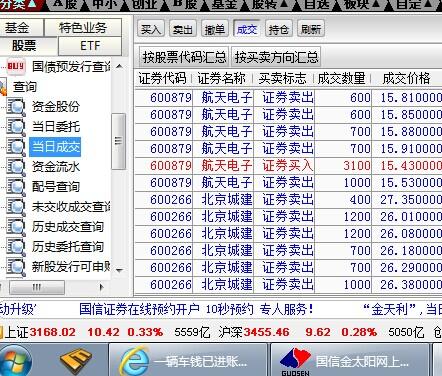Viewport: 442px width, 376px height.
Task: Select 北京城建 row priced 26.010000
Action: pos(289,216)
